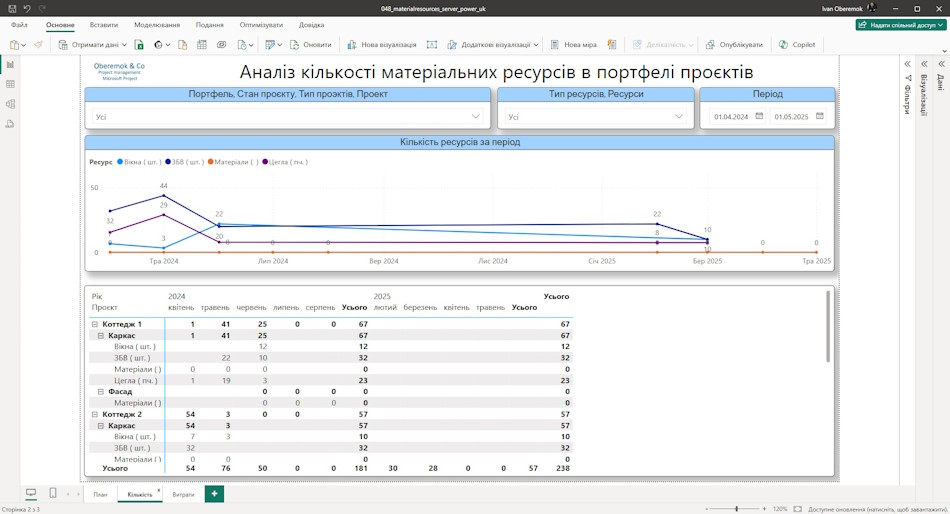
Task: Open DAX query view from left sidebar
Action: pyautogui.click(x=10, y=124)
